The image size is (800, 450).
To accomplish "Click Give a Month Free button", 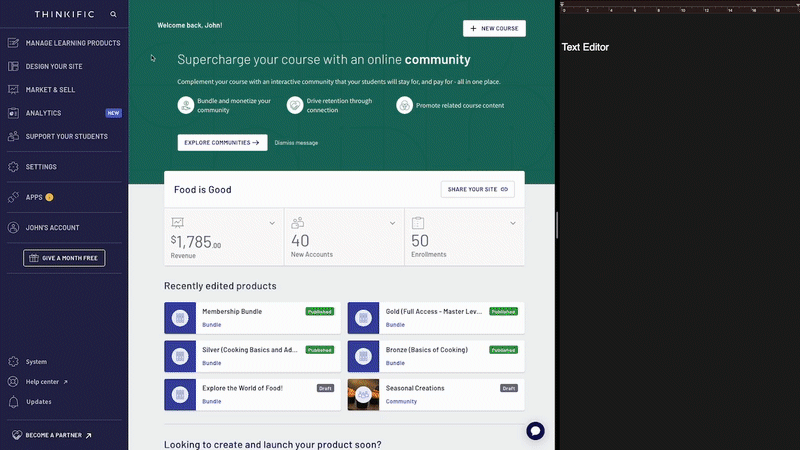I will [x=64, y=258].
